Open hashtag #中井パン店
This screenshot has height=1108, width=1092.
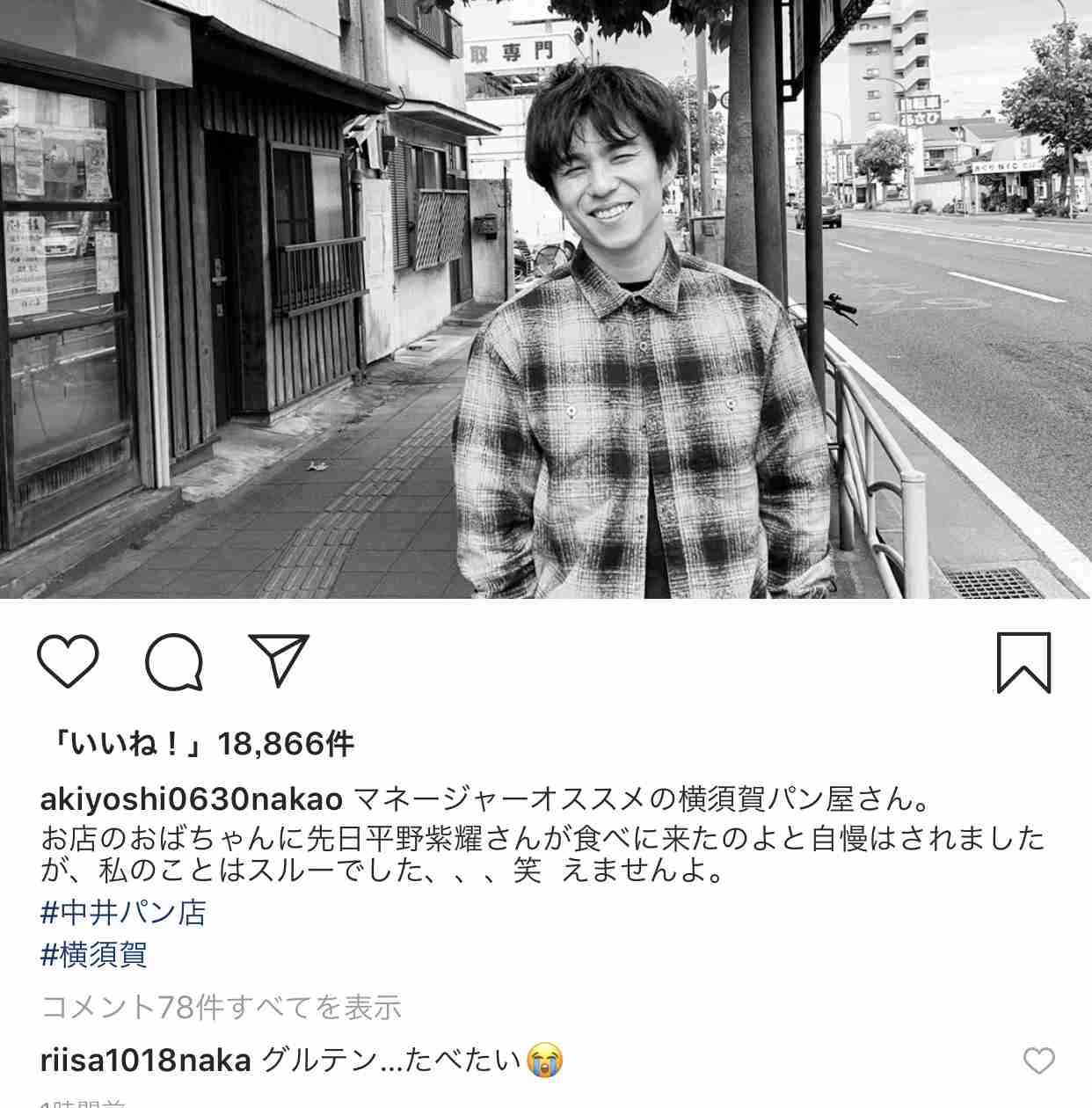(123, 912)
